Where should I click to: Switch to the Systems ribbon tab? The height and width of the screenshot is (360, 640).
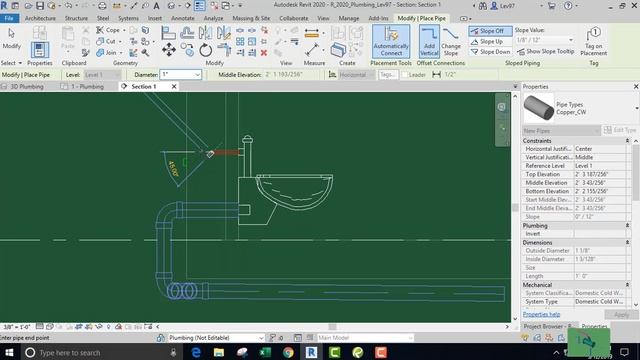click(x=128, y=18)
